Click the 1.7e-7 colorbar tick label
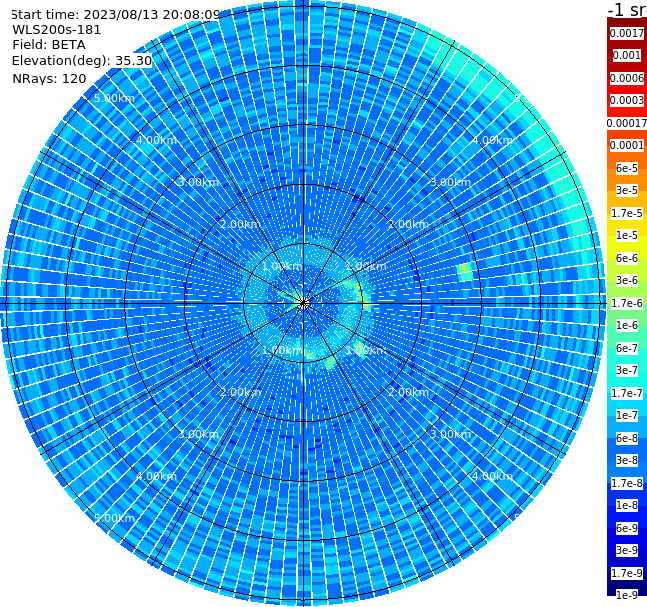 pyautogui.click(x=627, y=393)
